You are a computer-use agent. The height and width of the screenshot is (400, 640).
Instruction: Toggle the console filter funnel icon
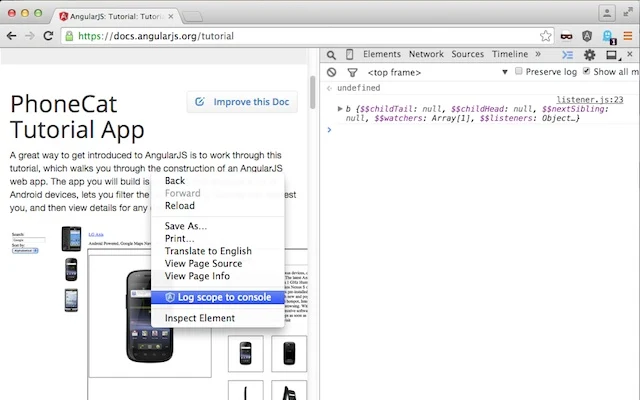click(x=352, y=73)
